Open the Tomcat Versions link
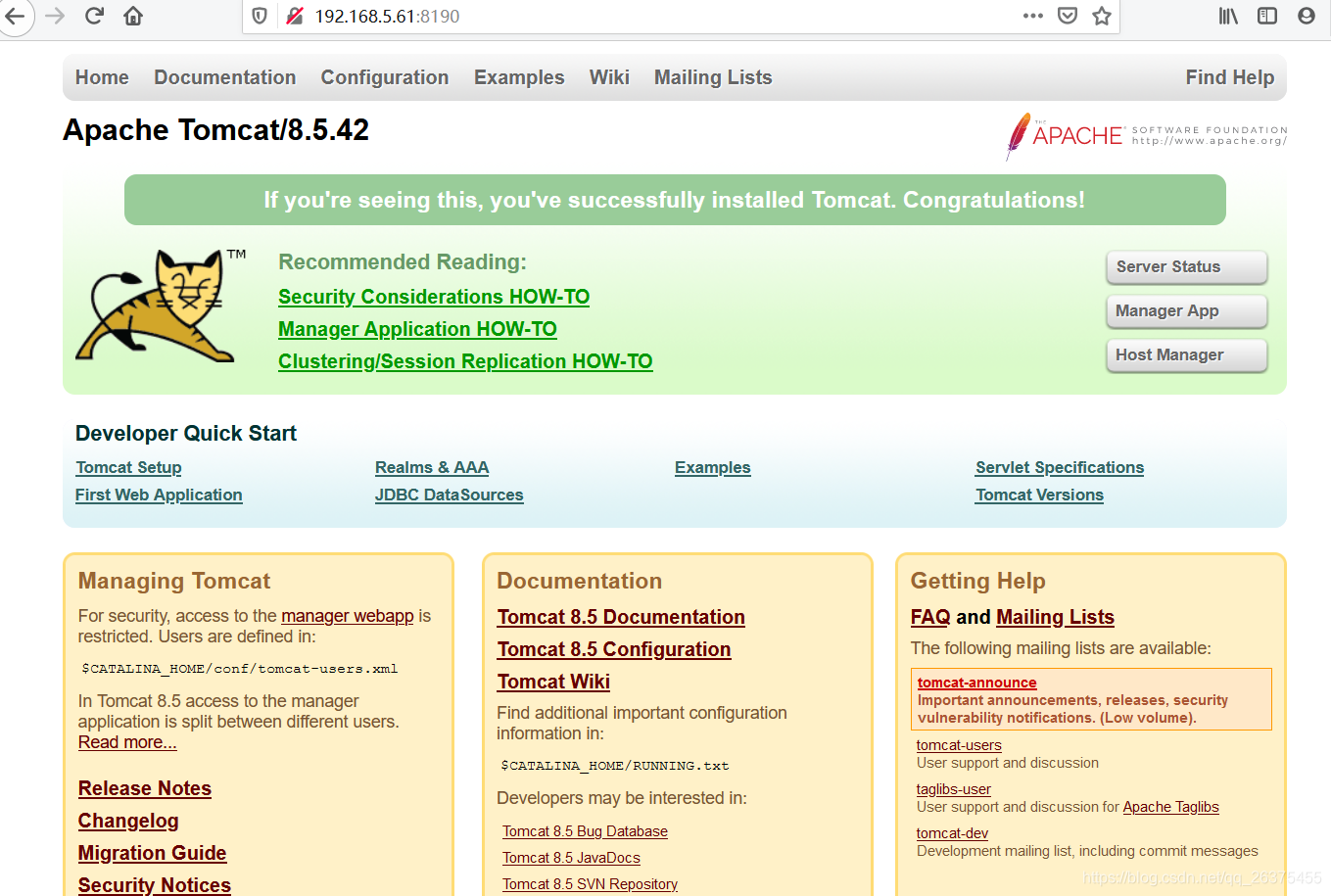The image size is (1331, 896). pos(1039,495)
